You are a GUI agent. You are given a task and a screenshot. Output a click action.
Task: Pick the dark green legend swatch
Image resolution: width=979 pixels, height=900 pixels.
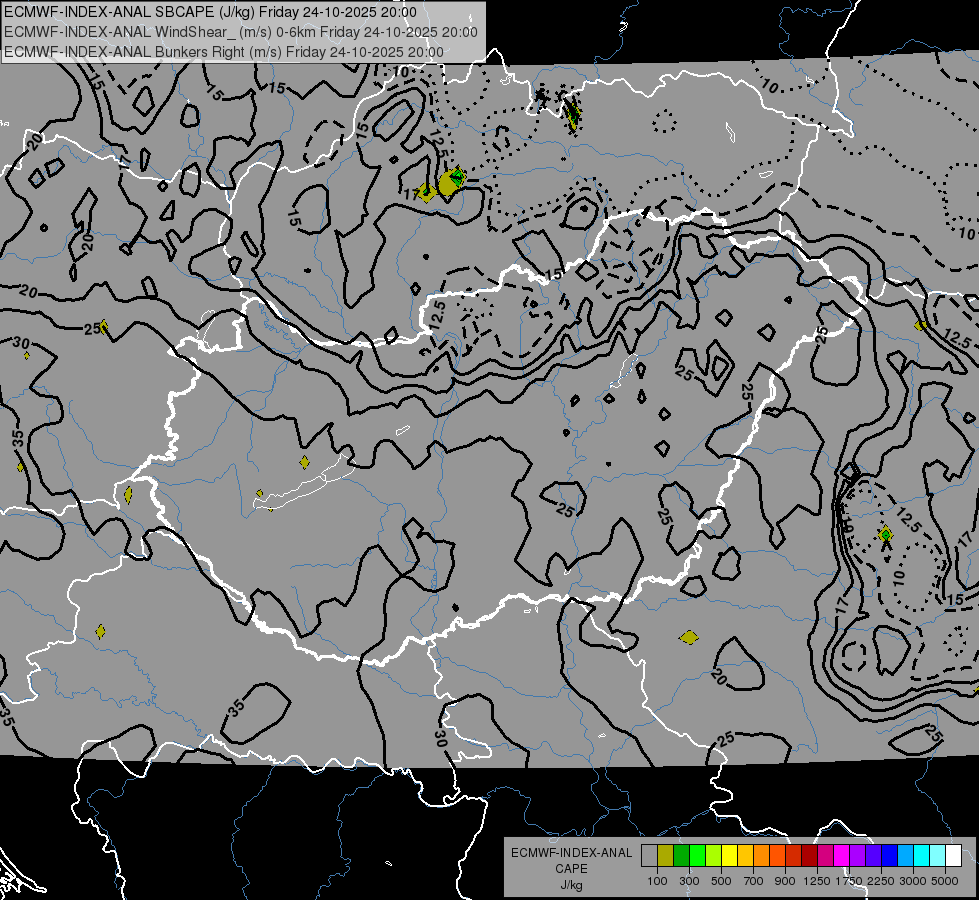click(682, 856)
